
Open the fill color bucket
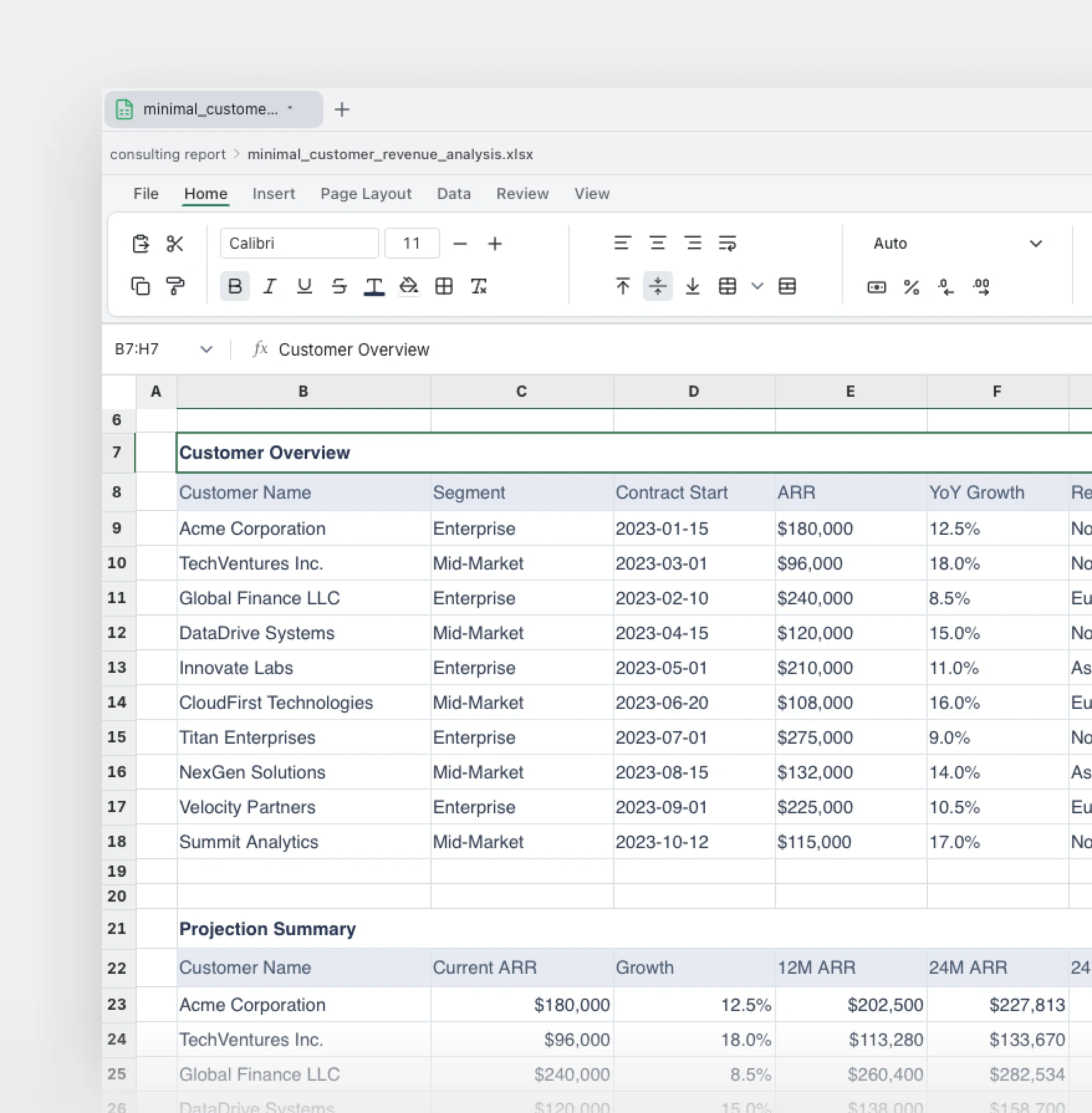click(x=409, y=286)
